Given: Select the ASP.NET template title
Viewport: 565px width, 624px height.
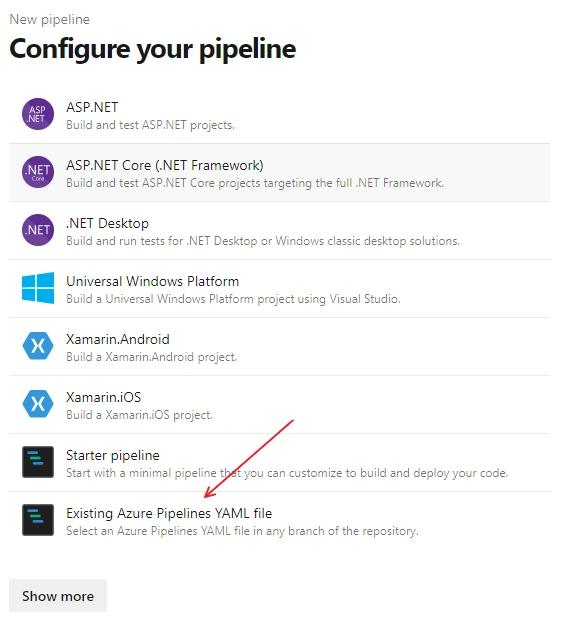Looking at the screenshot, I should pyautogui.click(x=92, y=107).
